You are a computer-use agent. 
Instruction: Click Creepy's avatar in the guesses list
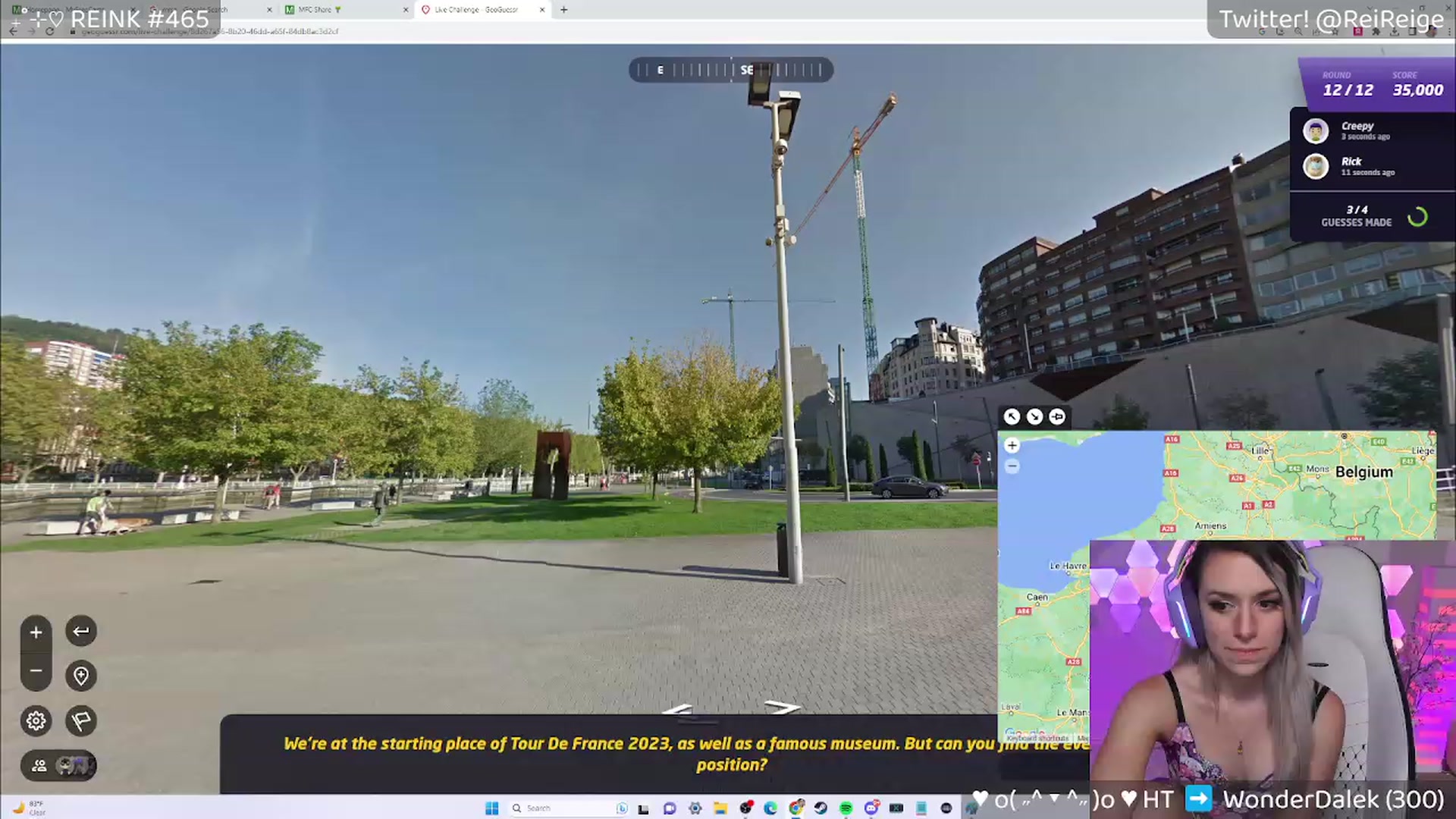1316,130
